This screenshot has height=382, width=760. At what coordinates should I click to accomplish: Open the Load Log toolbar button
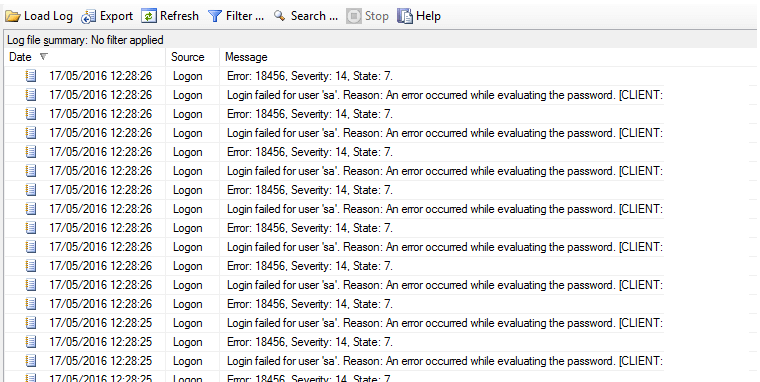point(39,16)
